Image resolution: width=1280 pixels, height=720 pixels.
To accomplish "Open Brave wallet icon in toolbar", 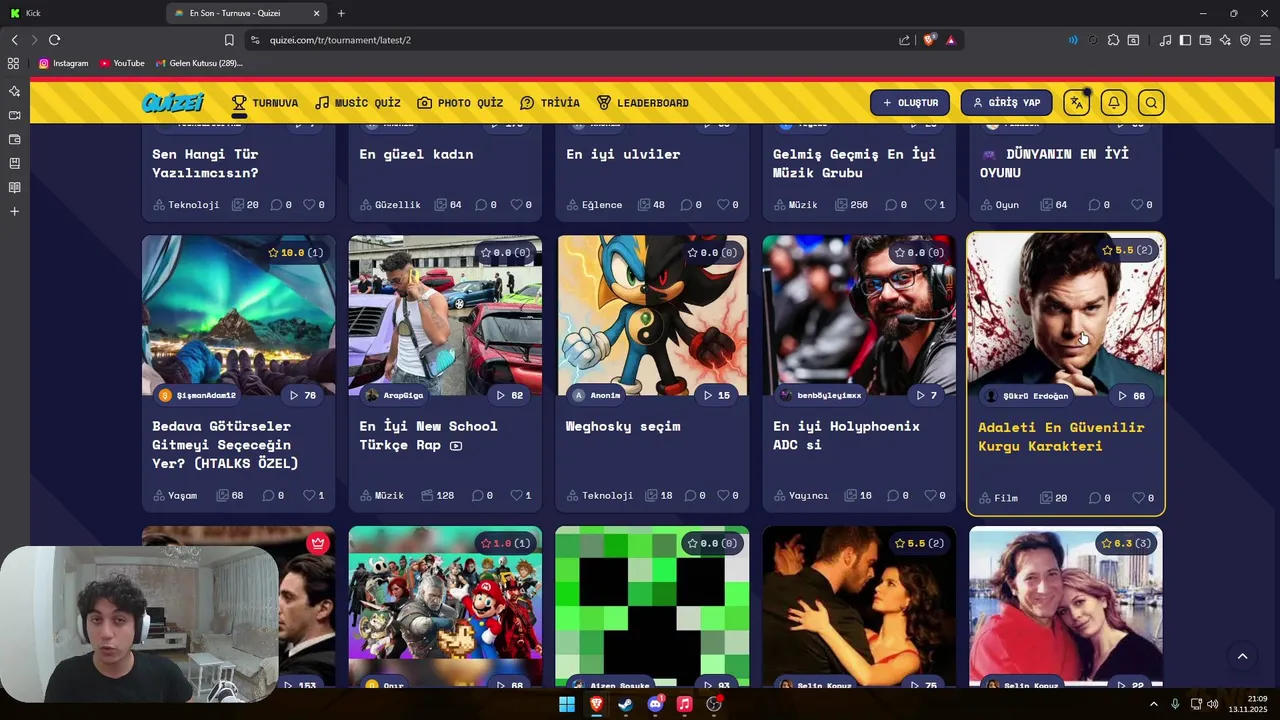I will [x=1205, y=40].
